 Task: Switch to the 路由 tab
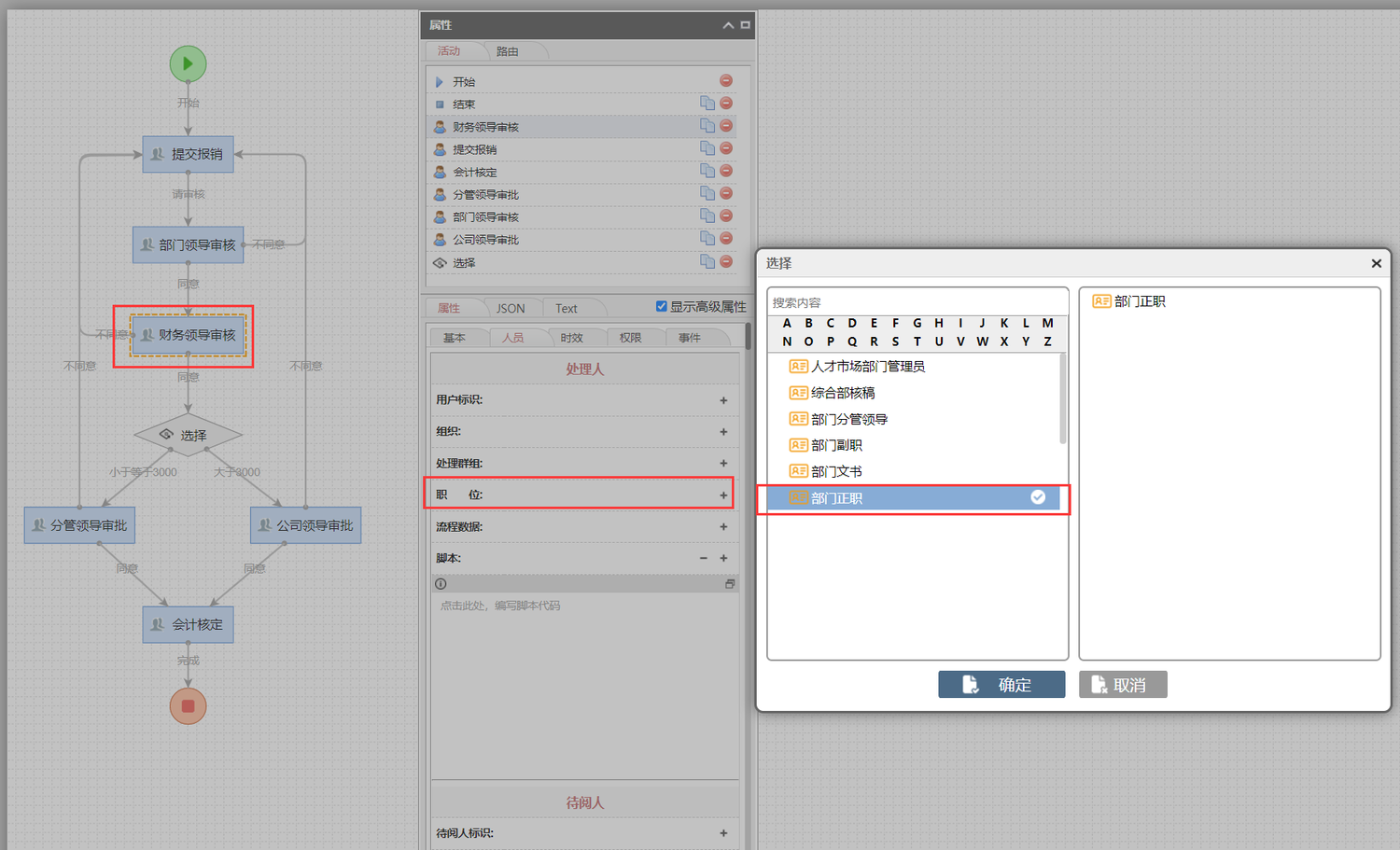(x=507, y=51)
